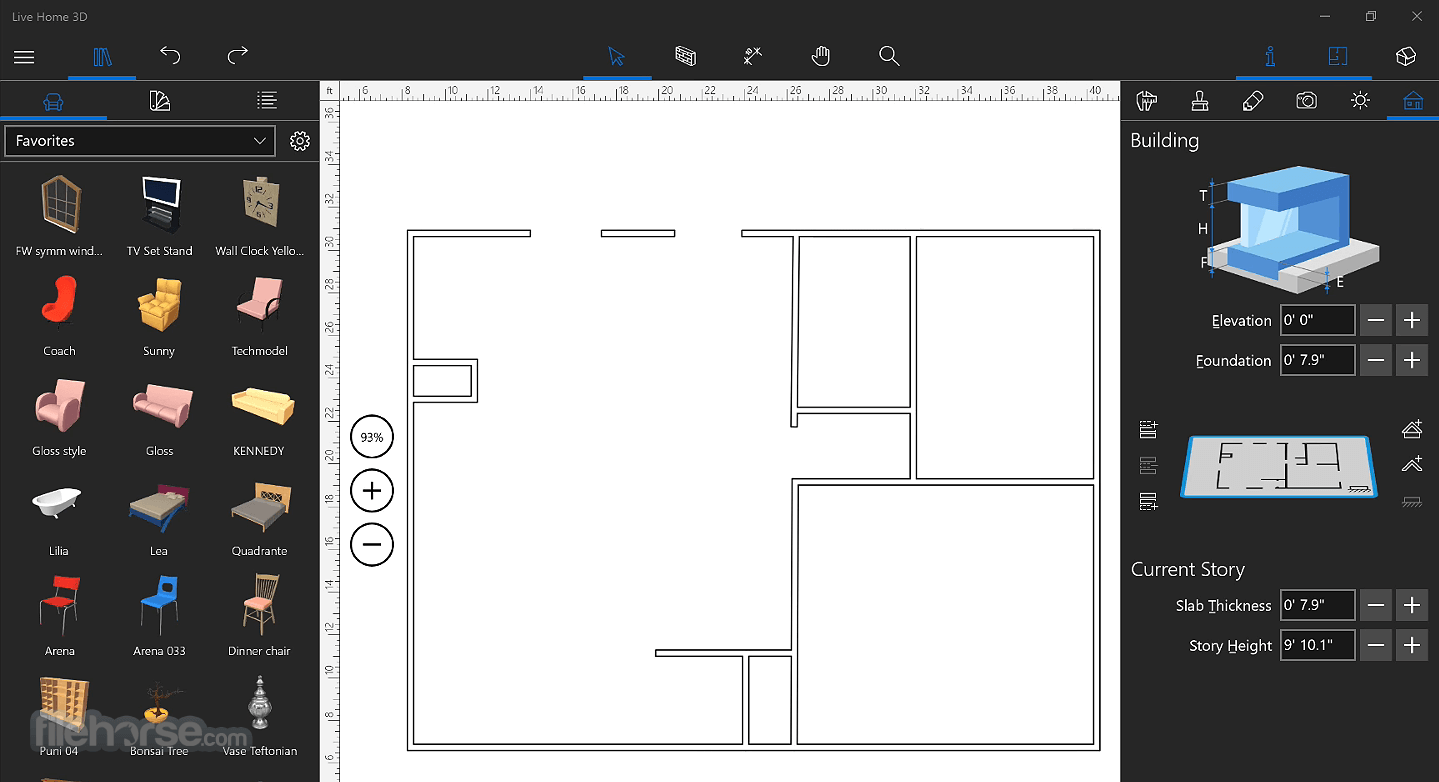
Task: Open the pencil 2D properties inspector tab
Action: (x=1253, y=101)
